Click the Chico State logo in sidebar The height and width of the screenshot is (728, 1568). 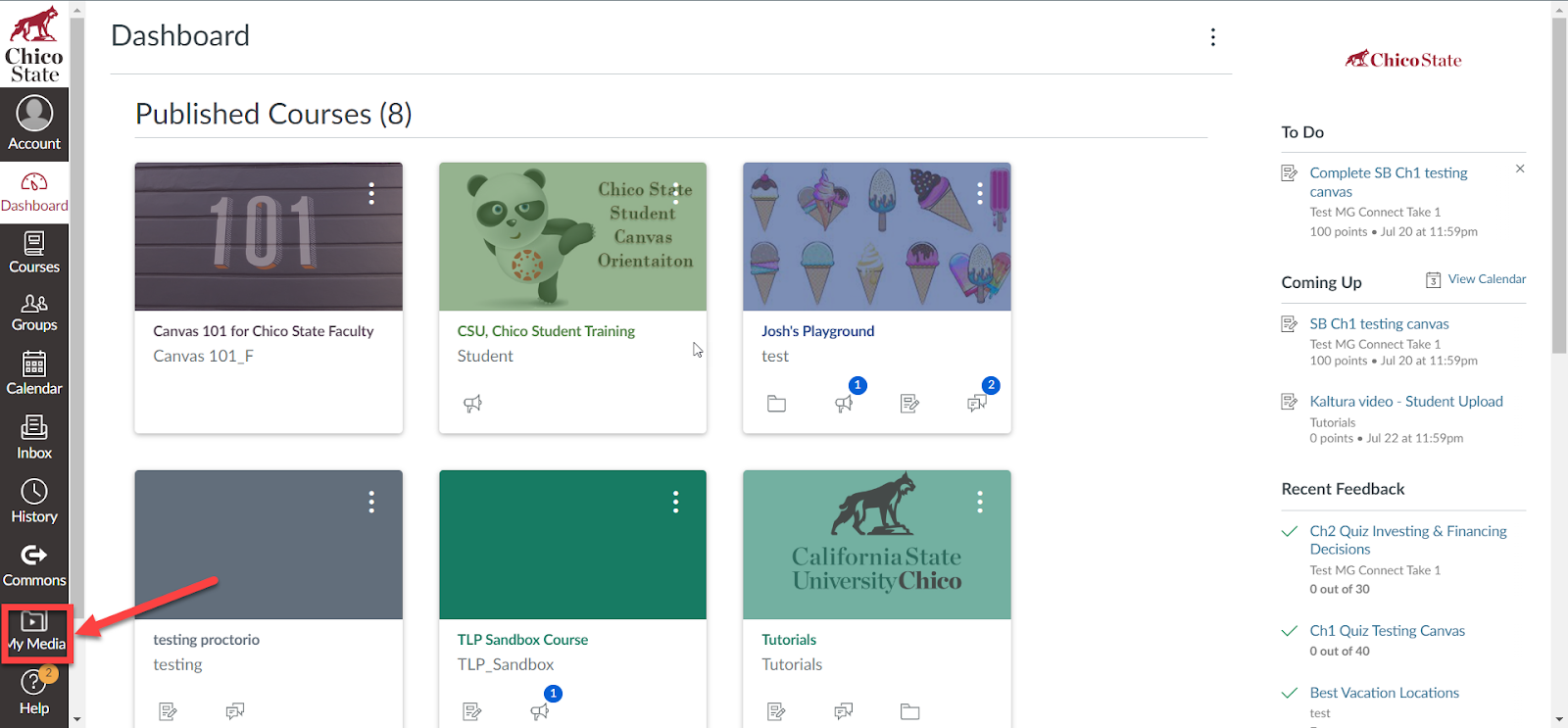click(x=34, y=44)
